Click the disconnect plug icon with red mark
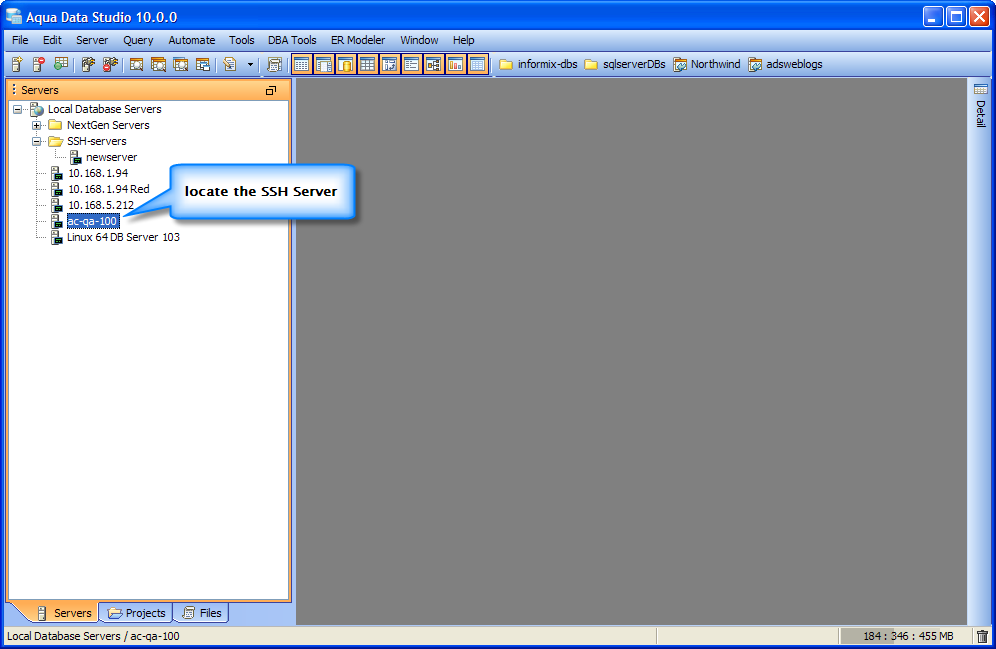This screenshot has height=649, width=996. (111, 64)
